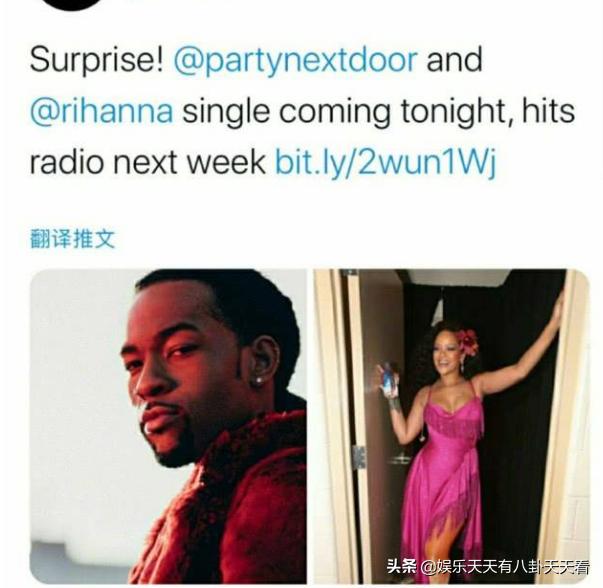
Task: Click the pink flower in her hair
Action: tap(467, 341)
